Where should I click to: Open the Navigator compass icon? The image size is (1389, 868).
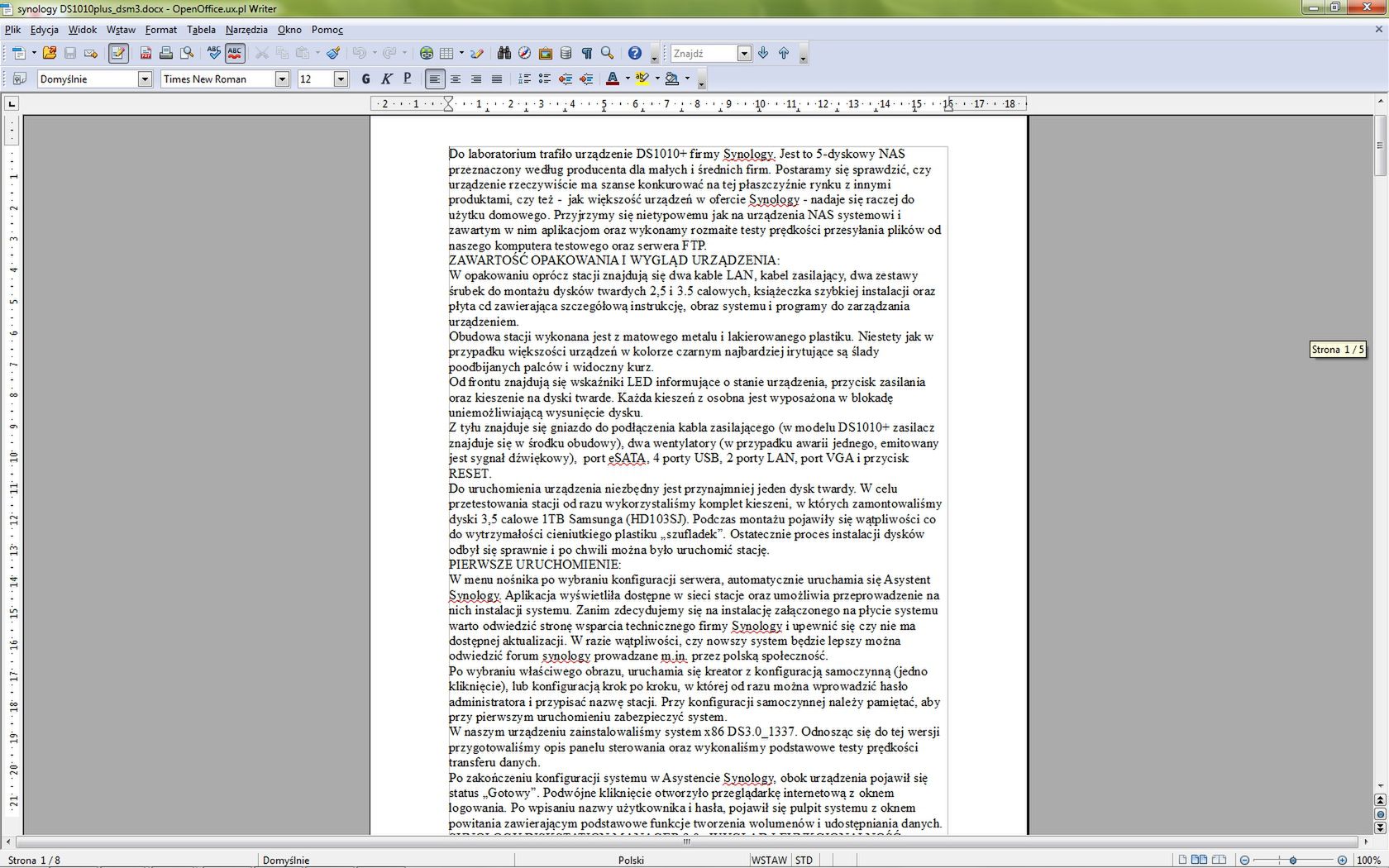point(525,53)
